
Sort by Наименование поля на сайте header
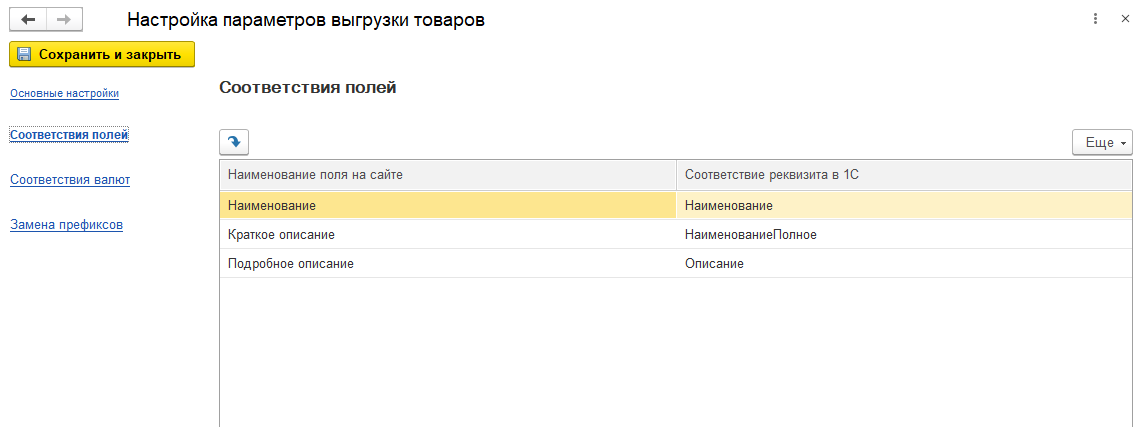click(x=448, y=175)
